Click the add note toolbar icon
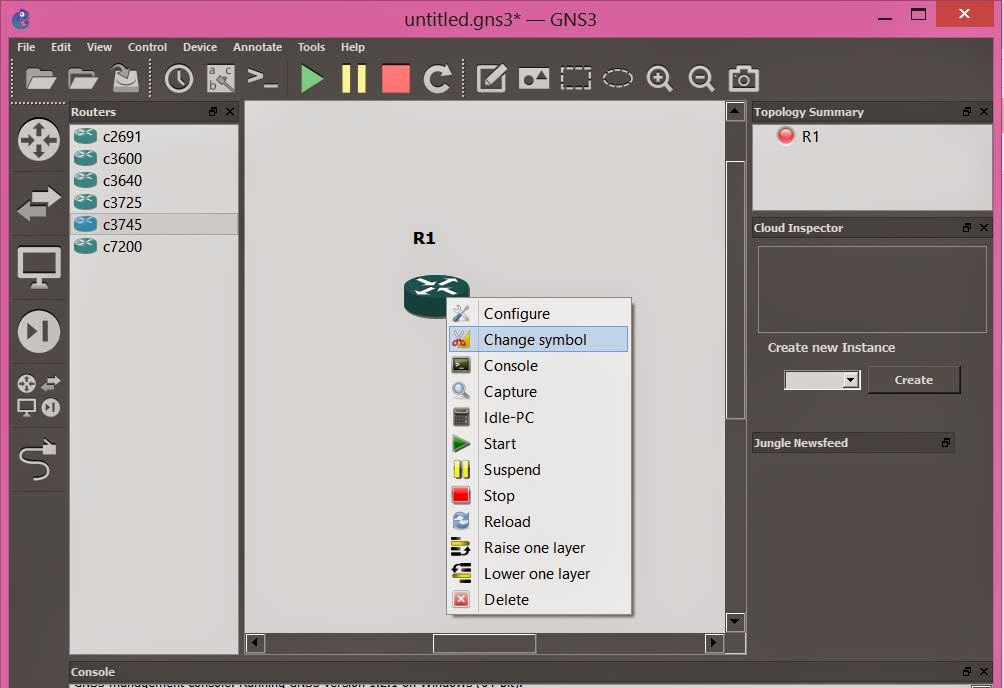This screenshot has width=1004, height=688. (x=491, y=79)
